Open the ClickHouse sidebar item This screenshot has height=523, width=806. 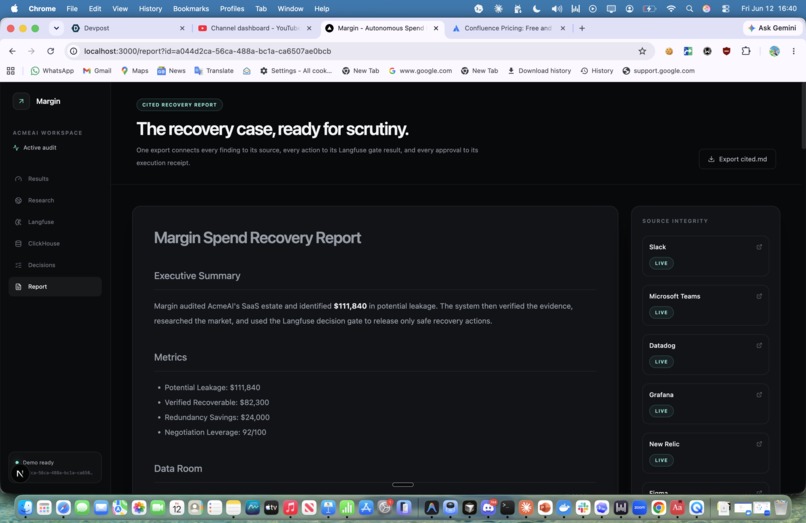[x=55, y=244]
